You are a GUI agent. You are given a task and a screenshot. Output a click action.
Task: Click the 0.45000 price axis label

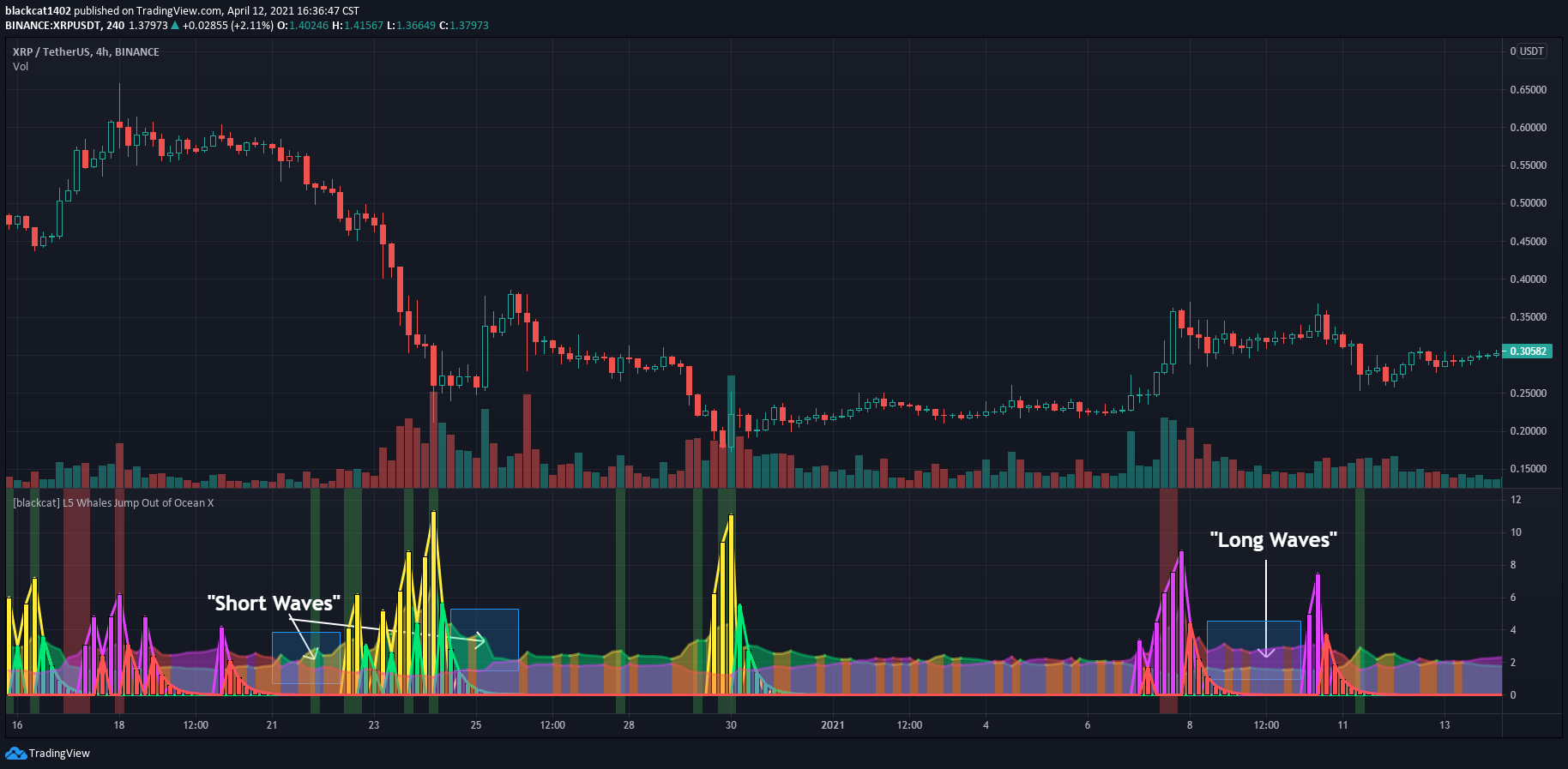point(1528,242)
